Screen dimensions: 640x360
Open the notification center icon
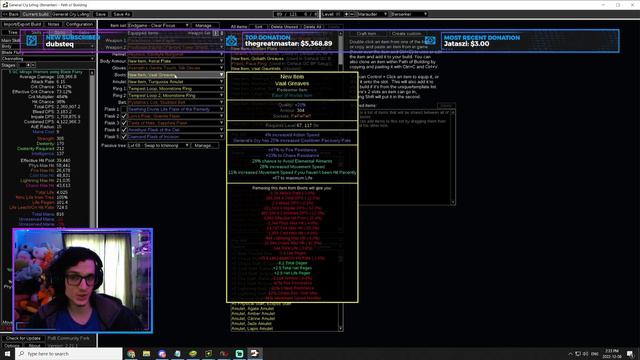(x=631, y=354)
